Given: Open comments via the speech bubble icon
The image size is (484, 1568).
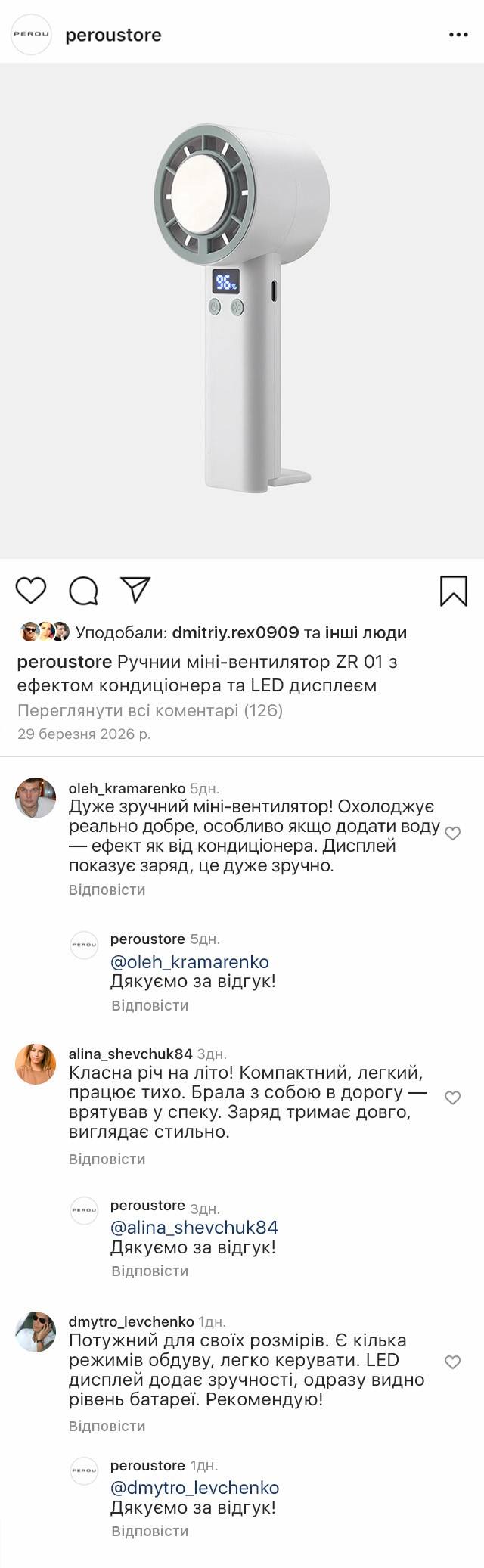Looking at the screenshot, I should point(83,591).
